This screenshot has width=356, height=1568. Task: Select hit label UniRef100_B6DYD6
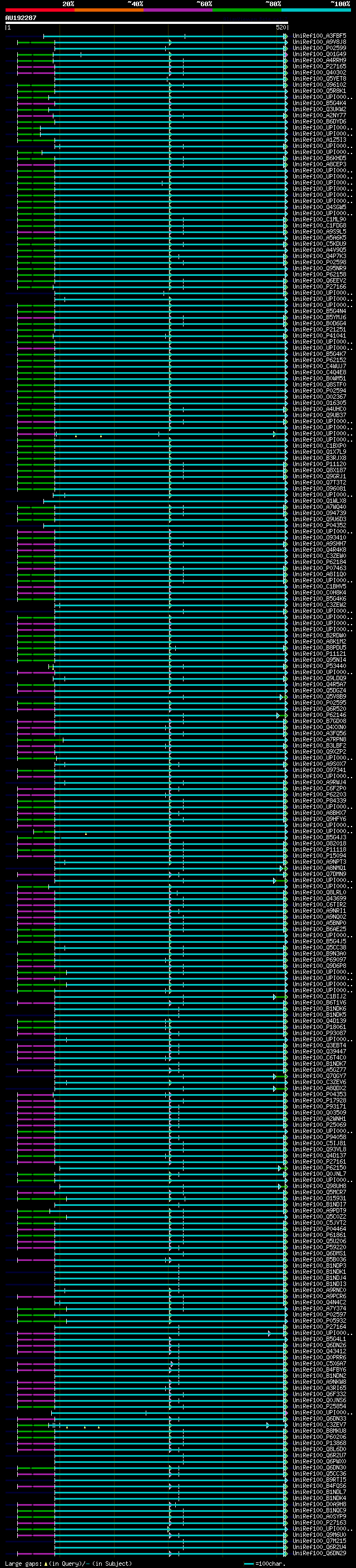(x=319, y=121)
